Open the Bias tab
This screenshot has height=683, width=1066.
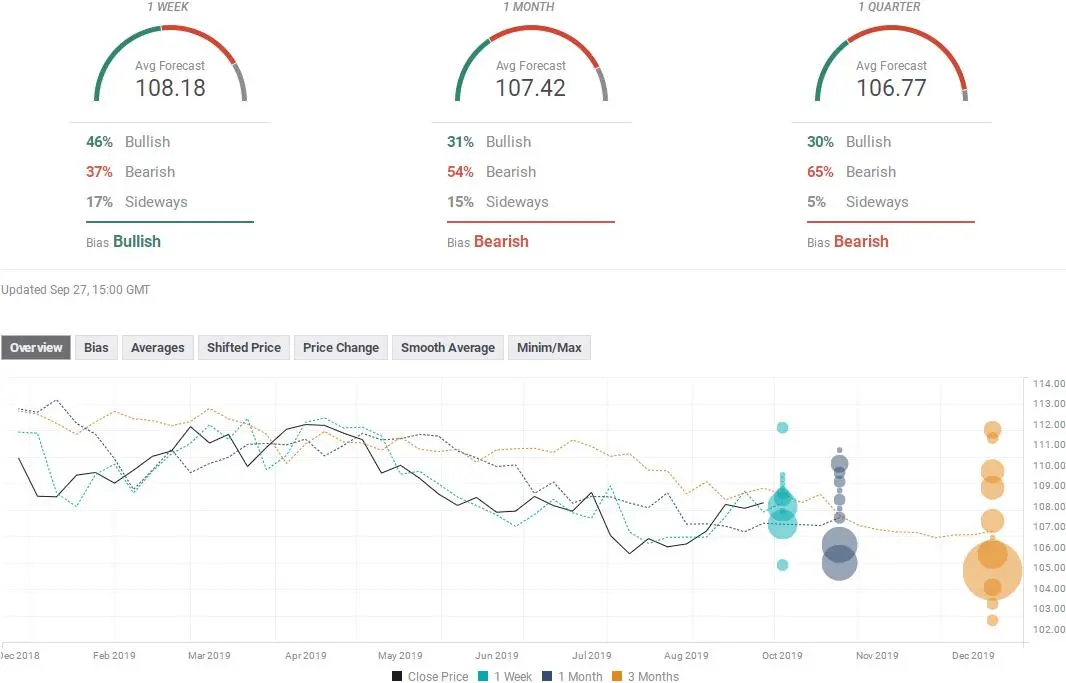click(x=96, y=347)
